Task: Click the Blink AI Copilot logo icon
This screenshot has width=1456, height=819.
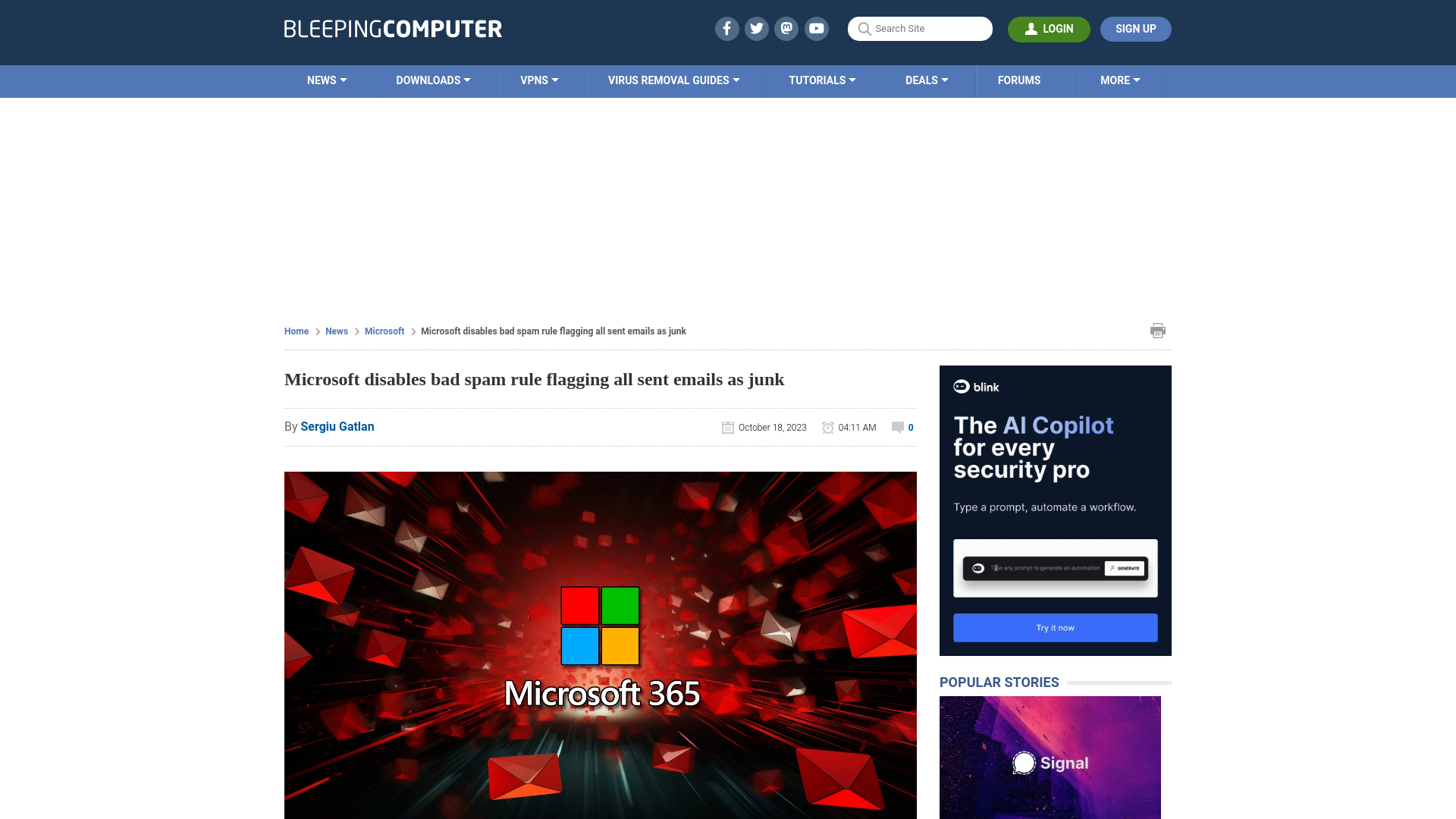Action: click(x=961, y=387)
